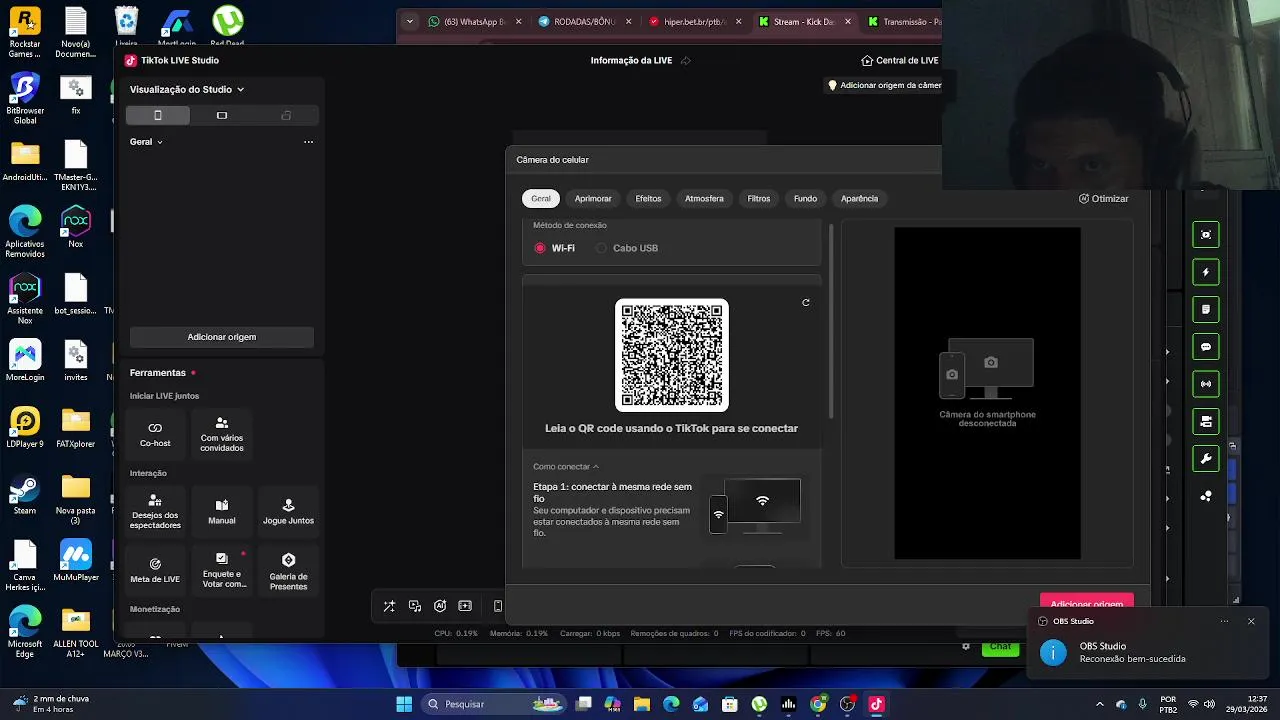Open the browser tab list dropdown

409,21
